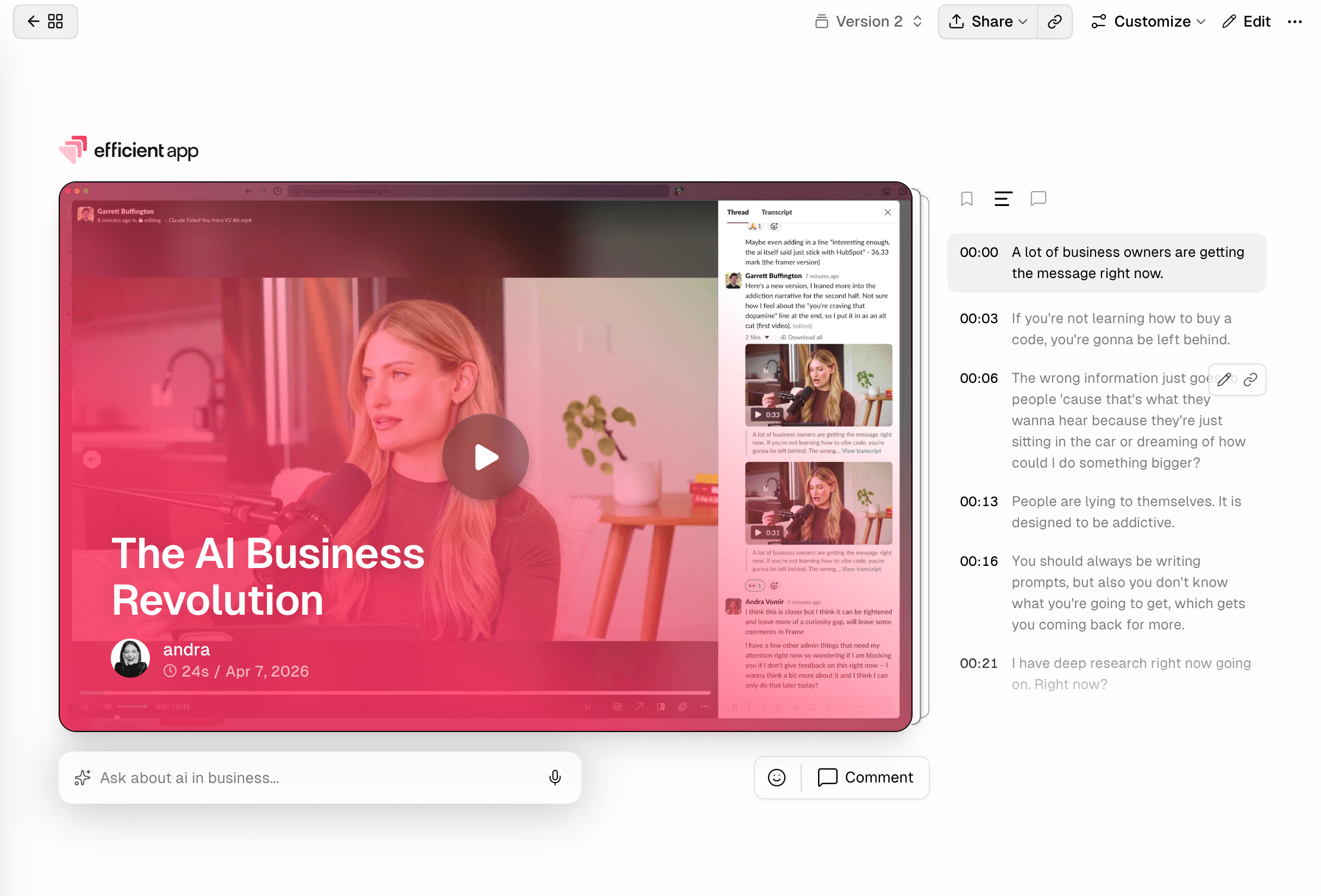The height and width of the screenshot is (896, 1321).
Task: Jump to 00:13 transcript timestamp
Action: coord(979,502)
